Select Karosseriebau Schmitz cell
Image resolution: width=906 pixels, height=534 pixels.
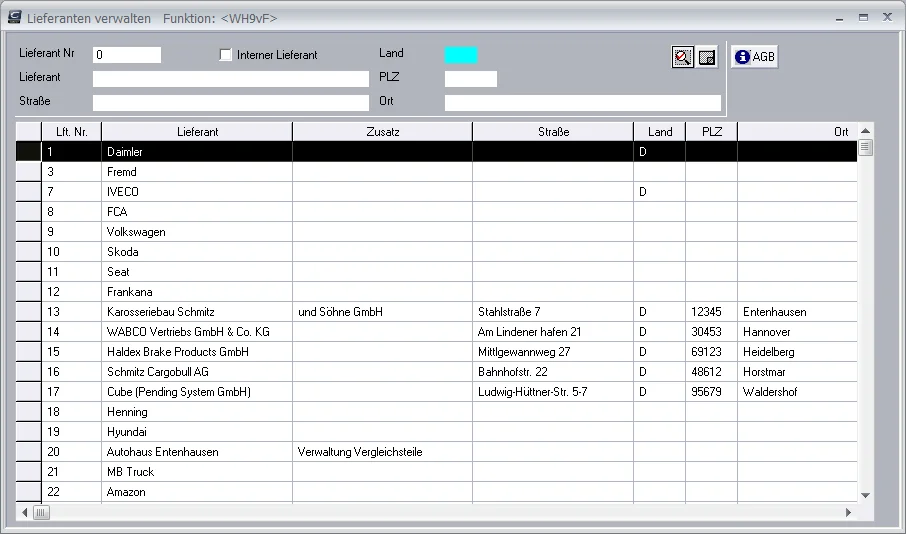[x=197, y=312]
